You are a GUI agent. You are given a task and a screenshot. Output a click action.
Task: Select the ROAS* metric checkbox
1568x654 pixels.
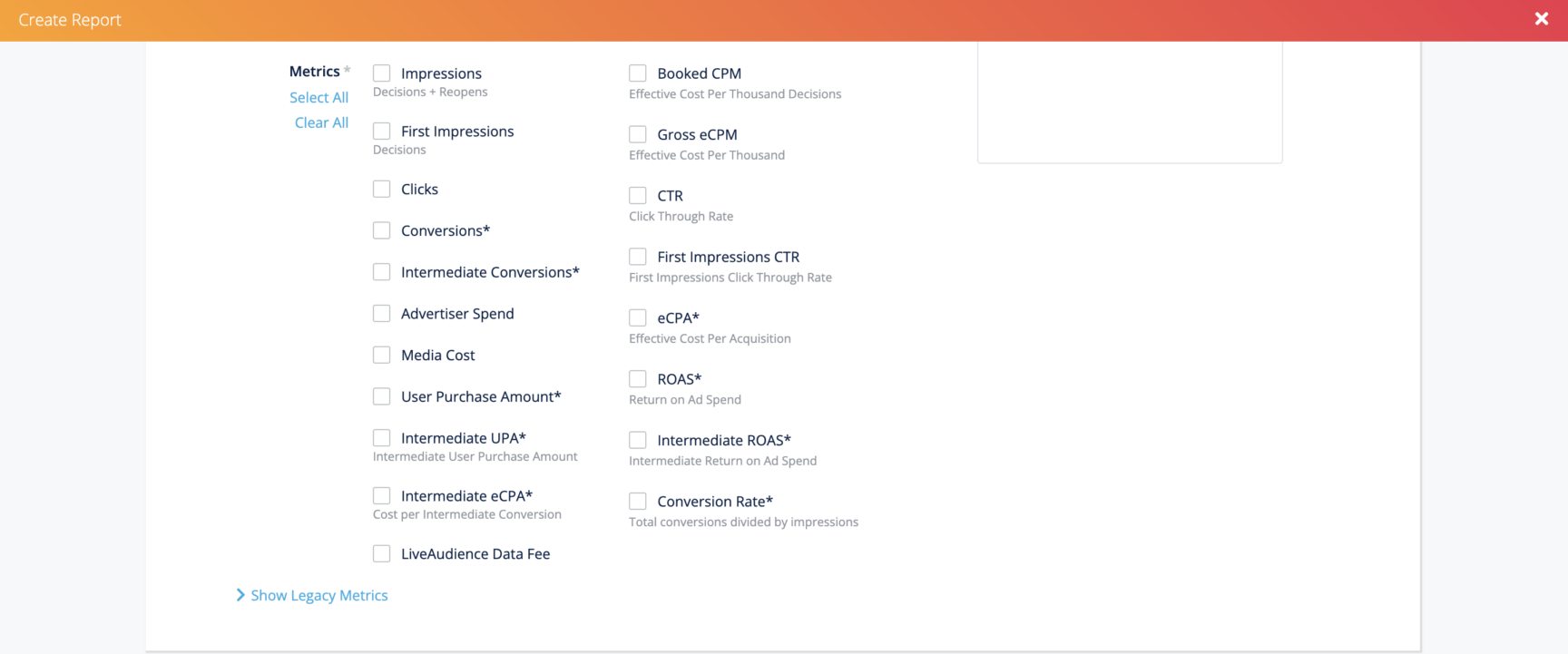tap(638, 379)
